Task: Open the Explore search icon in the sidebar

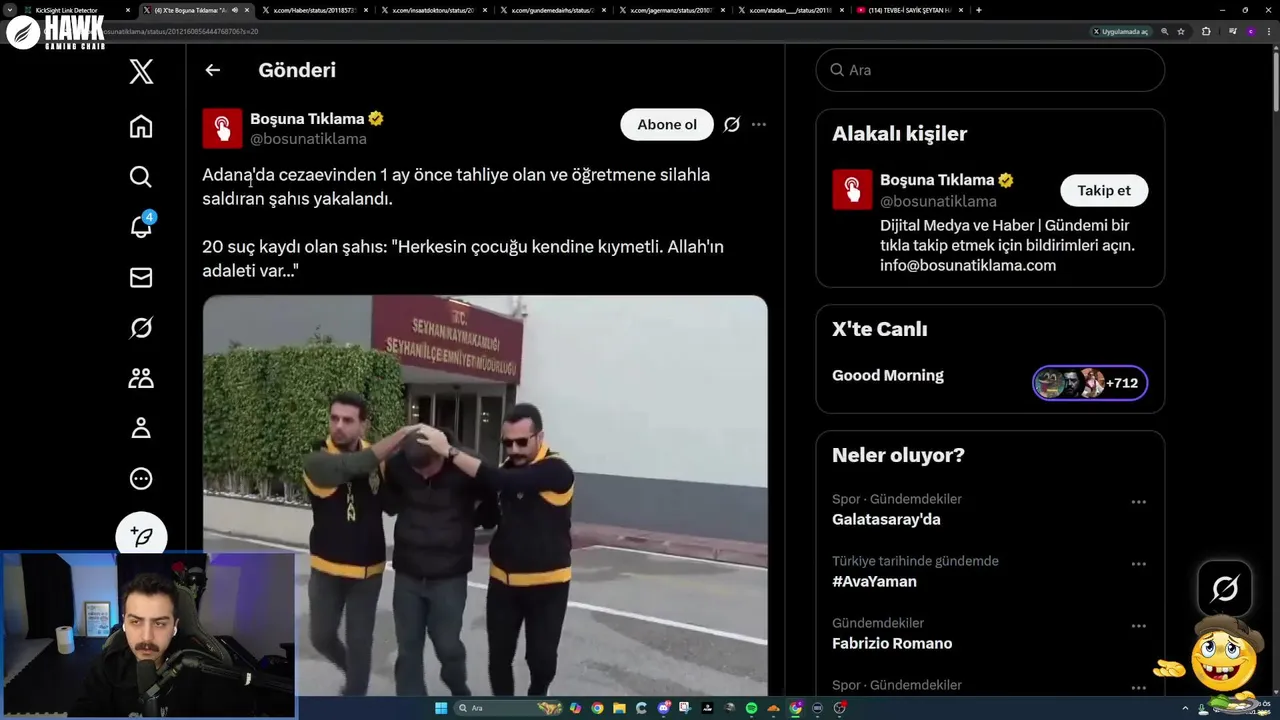Action: coord(141,177)
